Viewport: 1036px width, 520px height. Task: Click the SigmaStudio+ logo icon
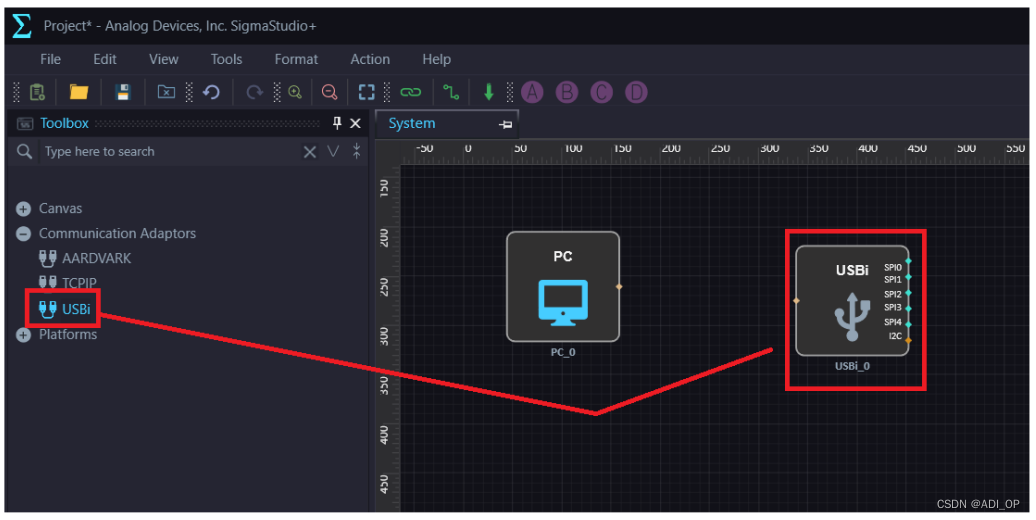(22, 26)
